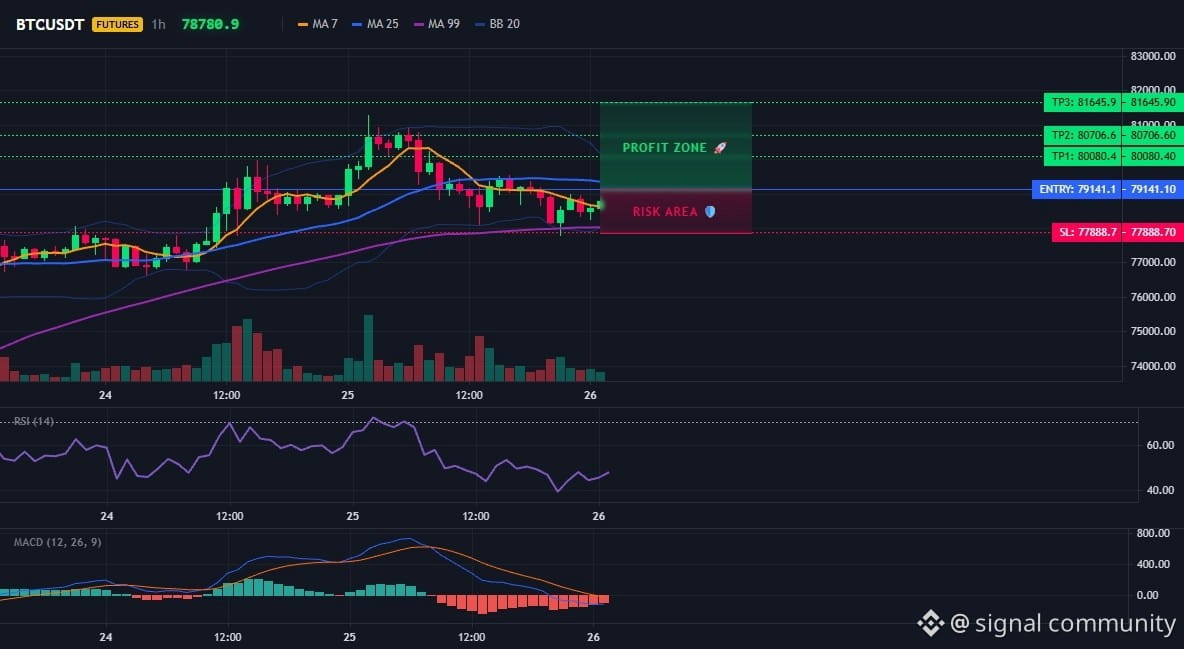Click the 80080.40 price axis tag
The width and height of the screenshot is (1184, 649).
pos(1153,156)
